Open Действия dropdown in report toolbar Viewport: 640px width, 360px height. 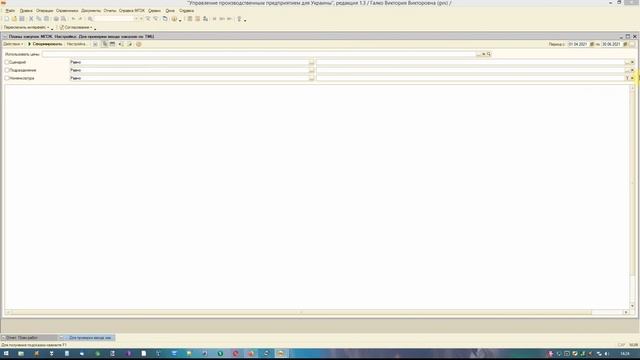(13, 44)
